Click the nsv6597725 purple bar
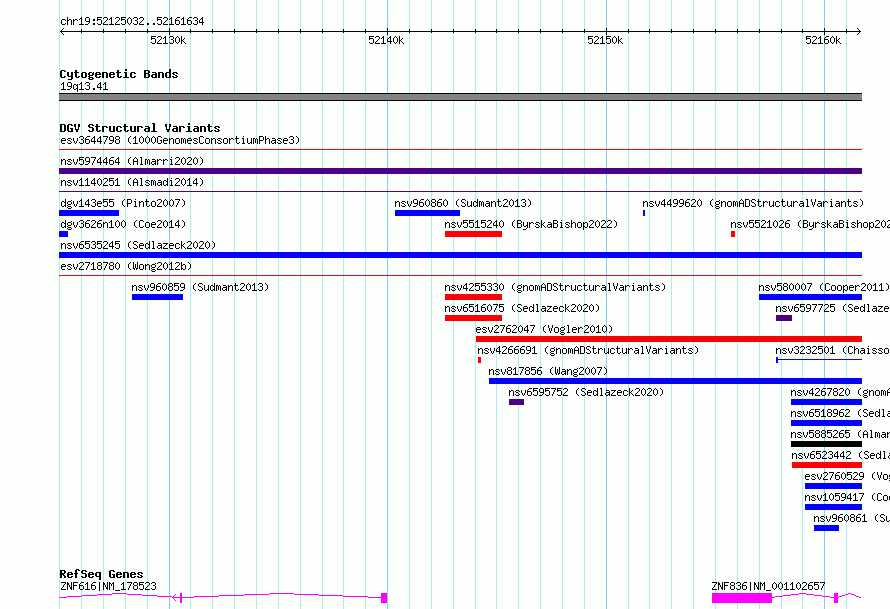890x609 pixels. pos(784,318)
